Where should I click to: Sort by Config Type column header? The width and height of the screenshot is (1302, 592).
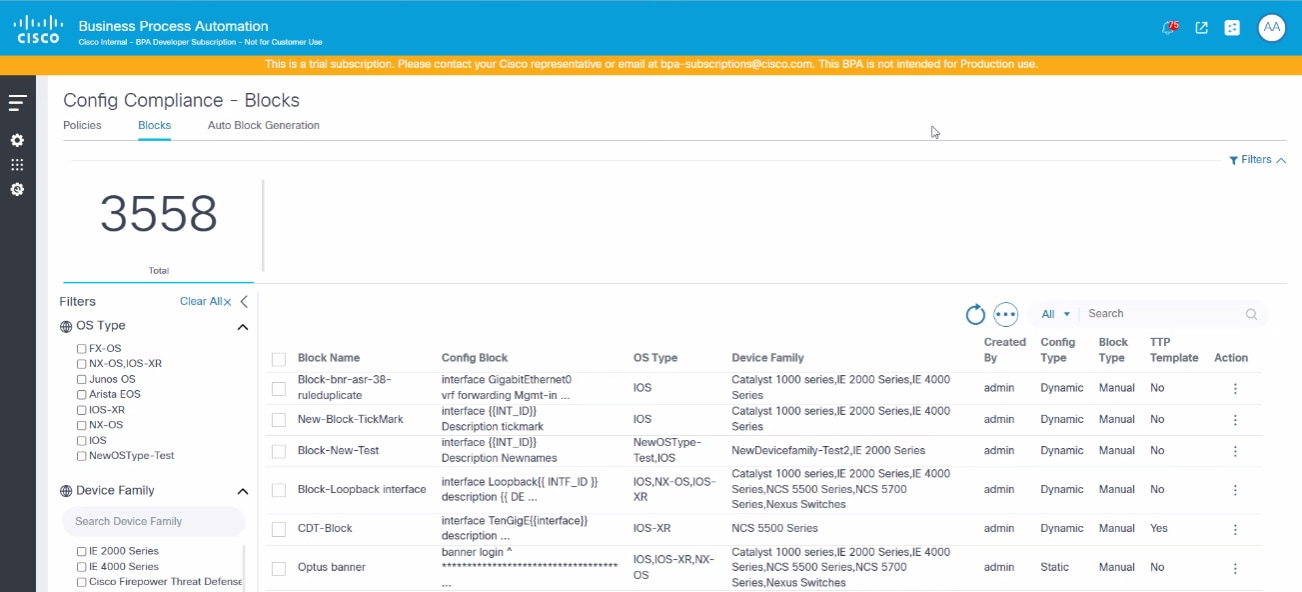pyautogui.click(x=1058, y=350)
